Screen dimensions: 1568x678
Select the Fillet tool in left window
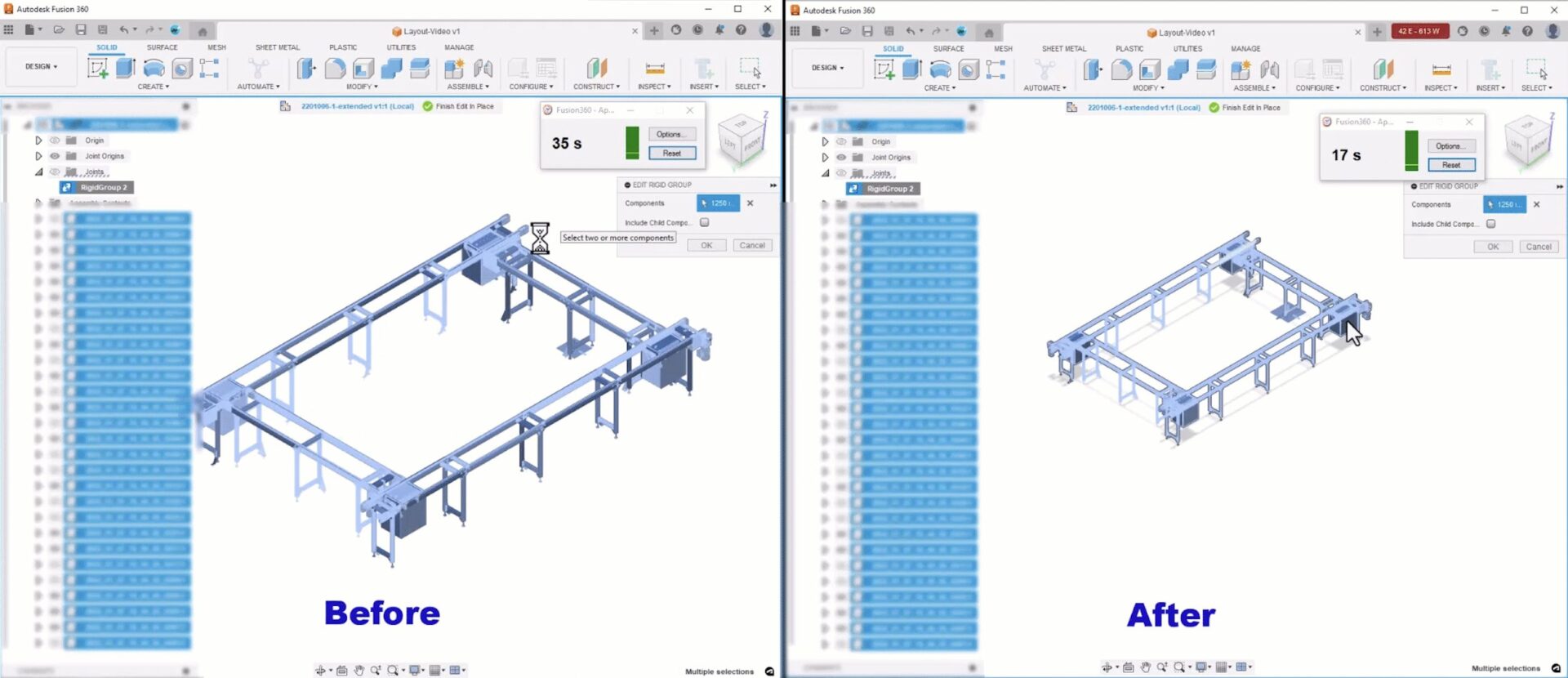[335, 69]
